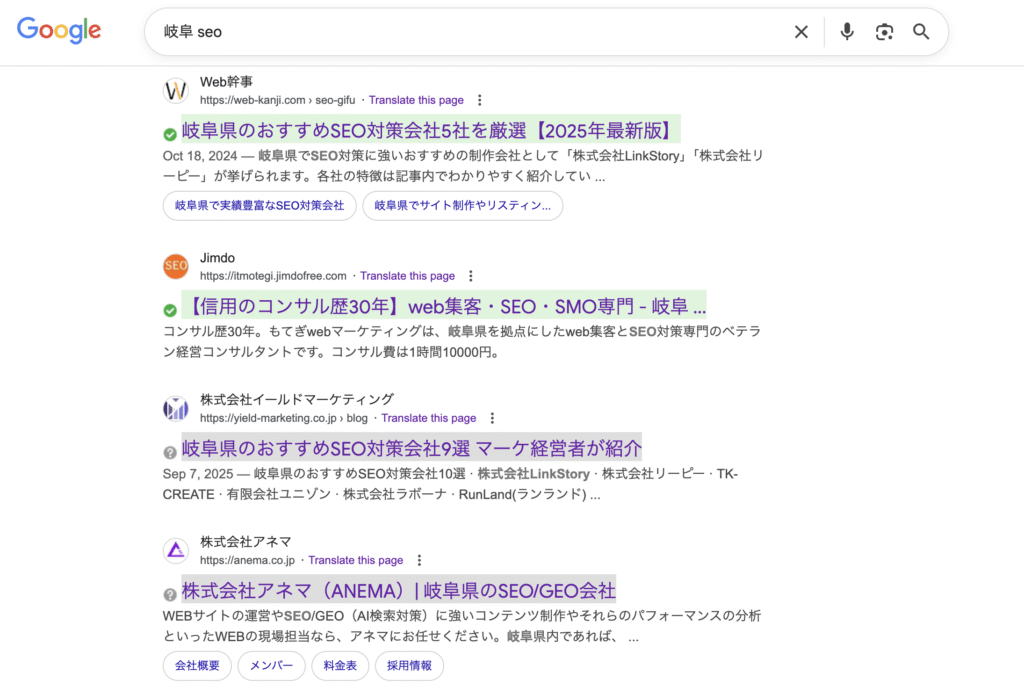Click the orange Jimdo SEO favicon
The width and height of the screenshot is (1024, 694).
(176, 266)
